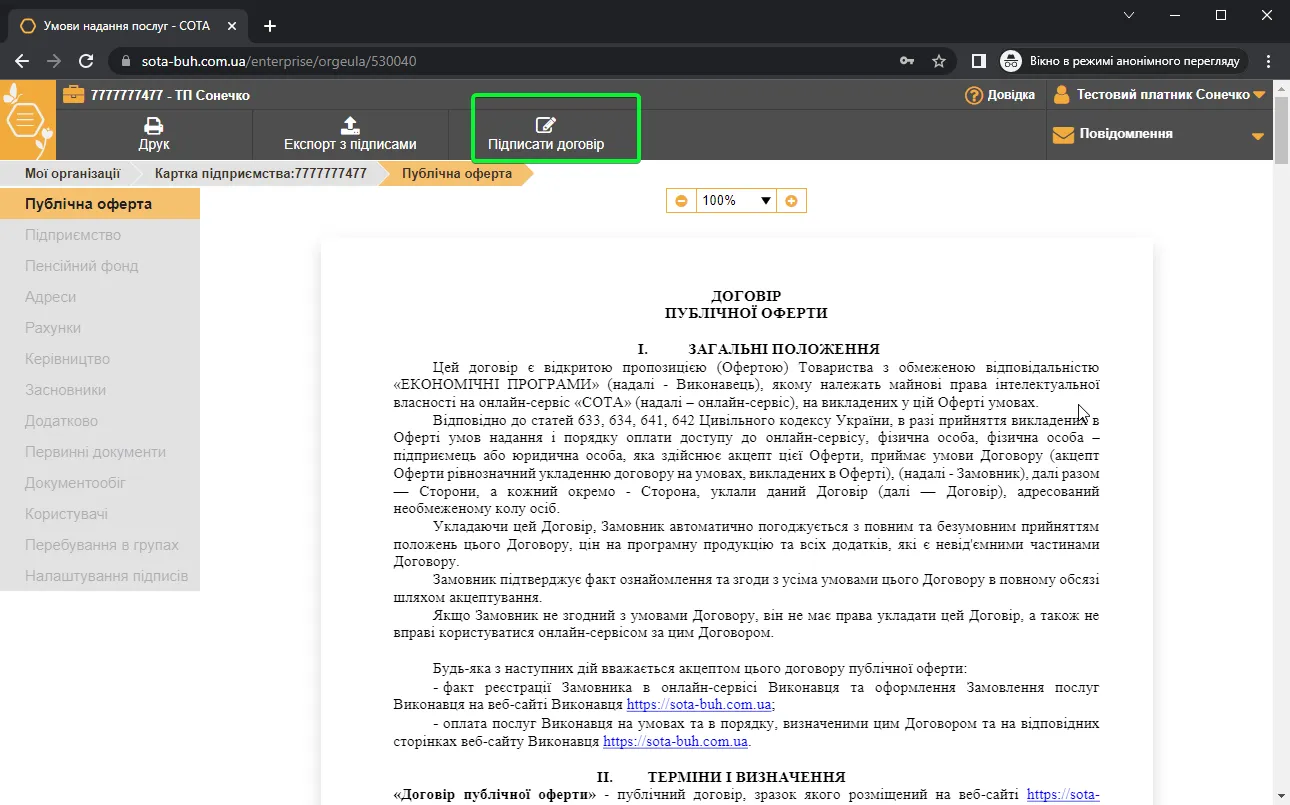Open Документообіг sidebar item

pos(100,483)
